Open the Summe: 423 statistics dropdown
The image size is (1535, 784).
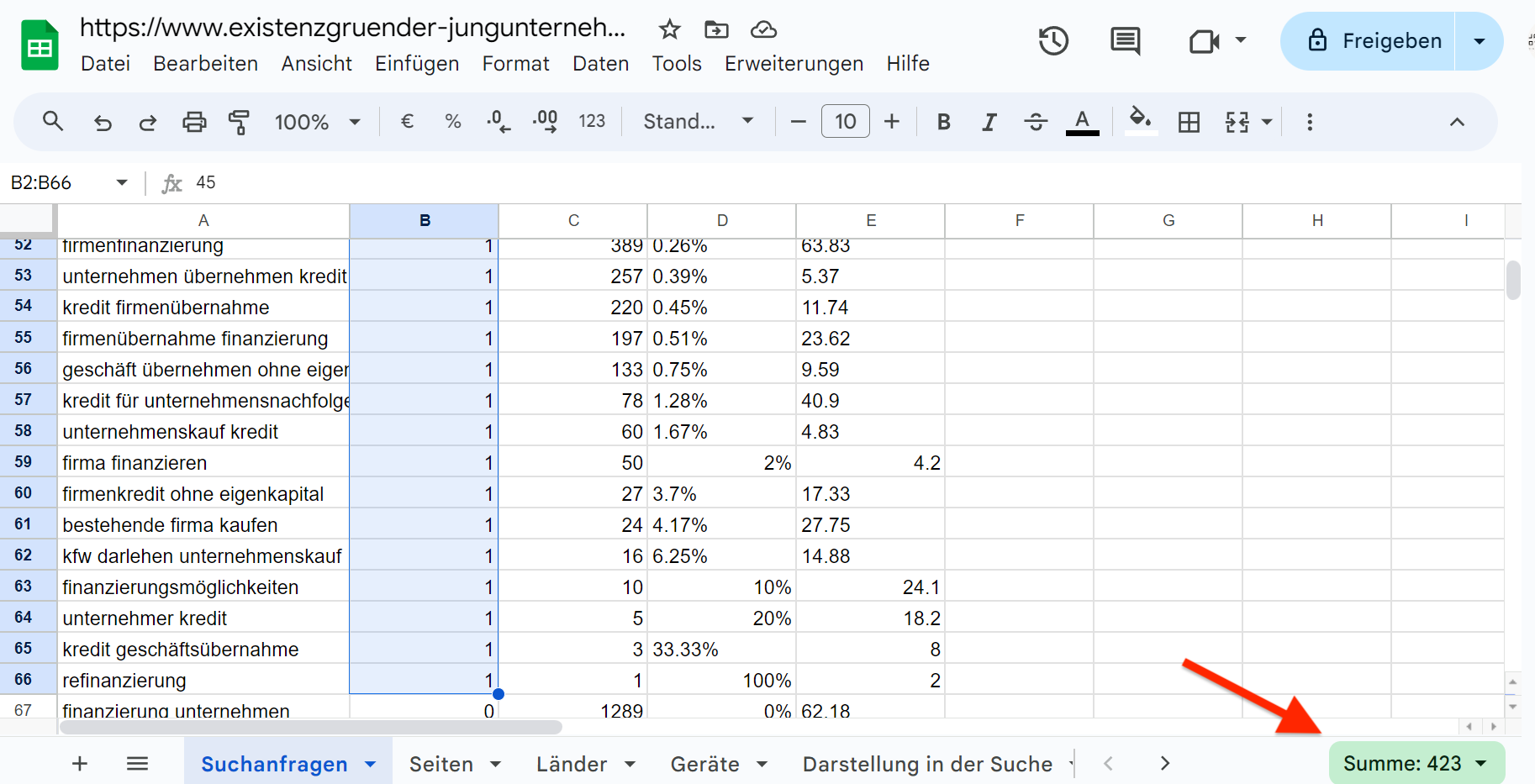1416,763
